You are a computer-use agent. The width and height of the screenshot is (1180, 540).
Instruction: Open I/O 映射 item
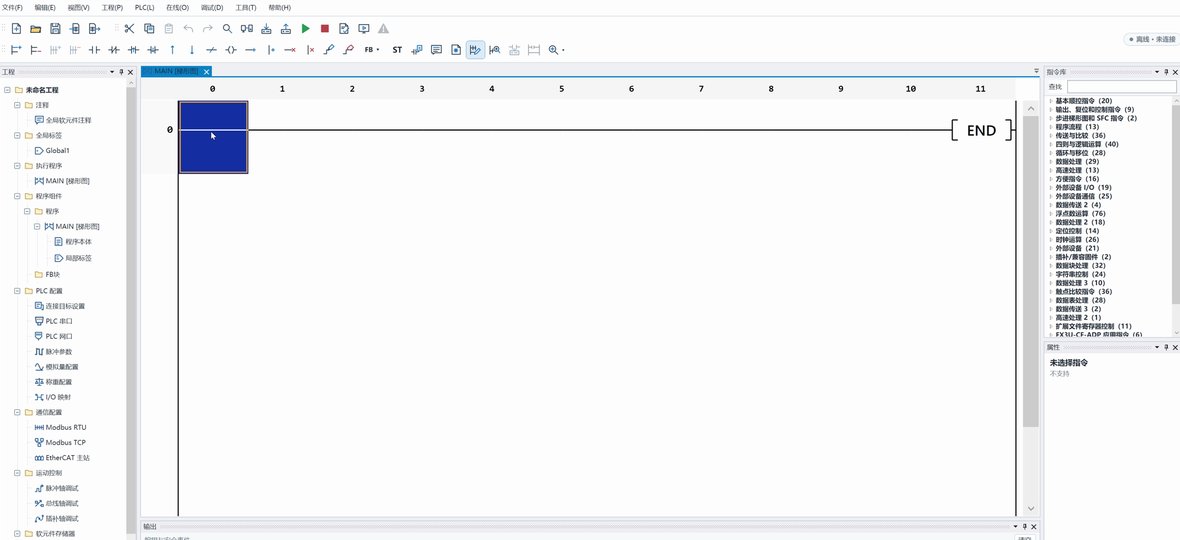(53, 397)
